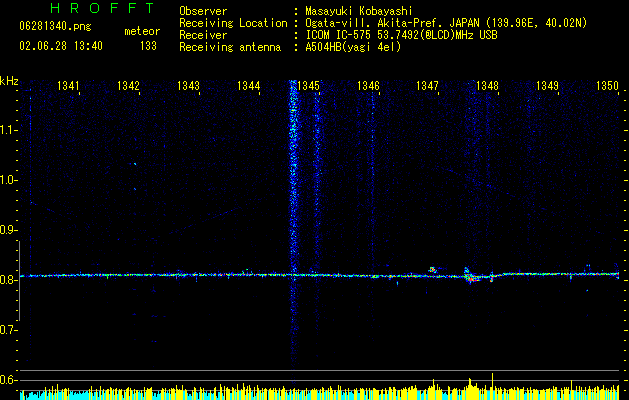Click the Receiving antenna label
629x400 pixels.
click(230, 47)
